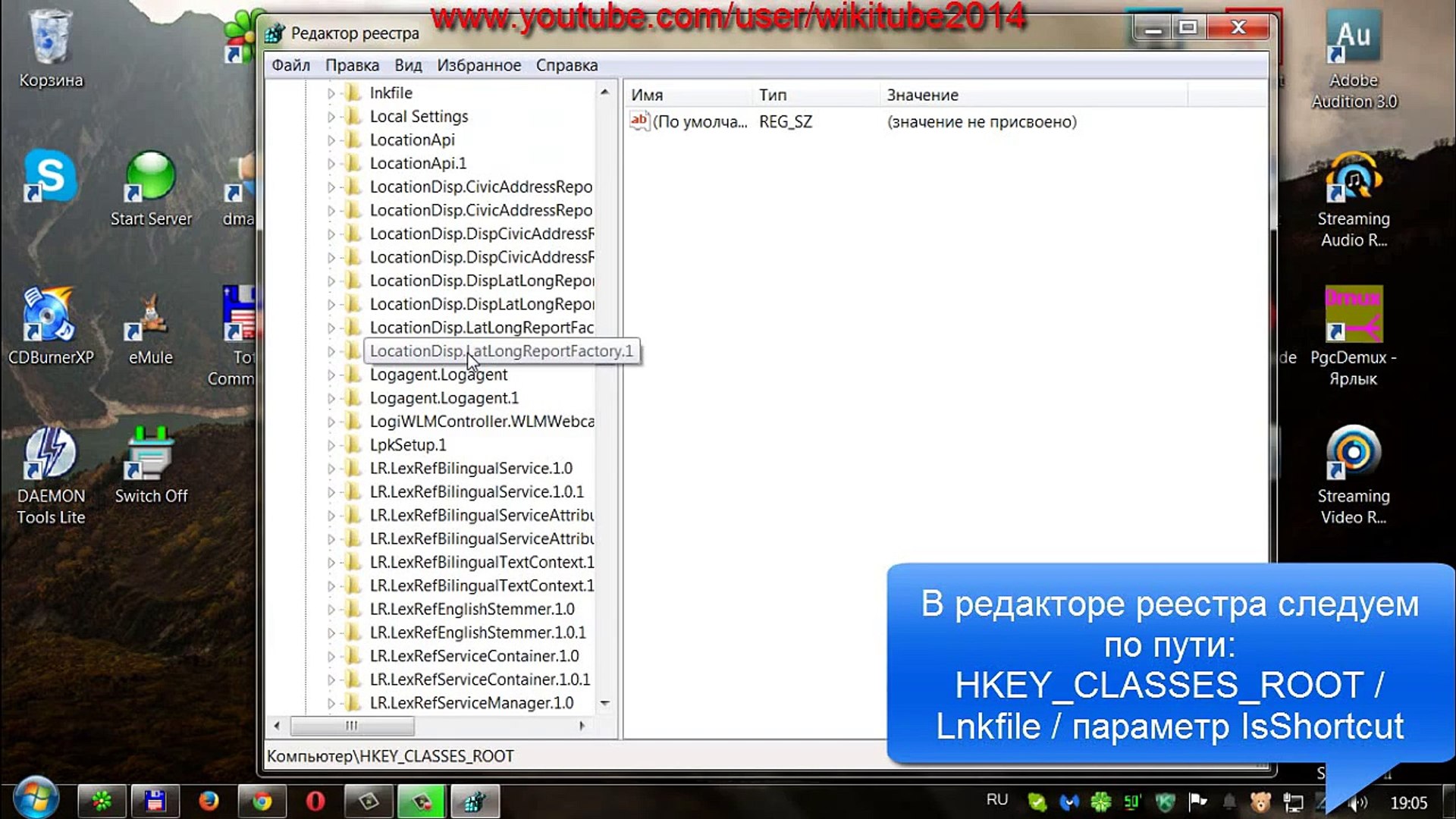
Task: Open Opera browser from the taskbar
Action: pyautogui.click(x=315, y=801)
